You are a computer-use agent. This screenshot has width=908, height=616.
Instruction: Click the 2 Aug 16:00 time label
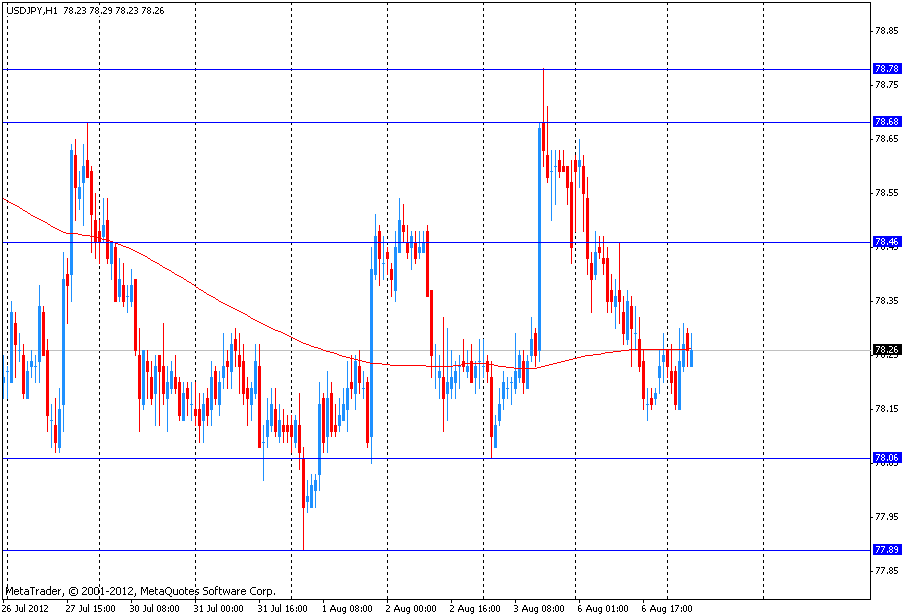click(x=474, y=608)
